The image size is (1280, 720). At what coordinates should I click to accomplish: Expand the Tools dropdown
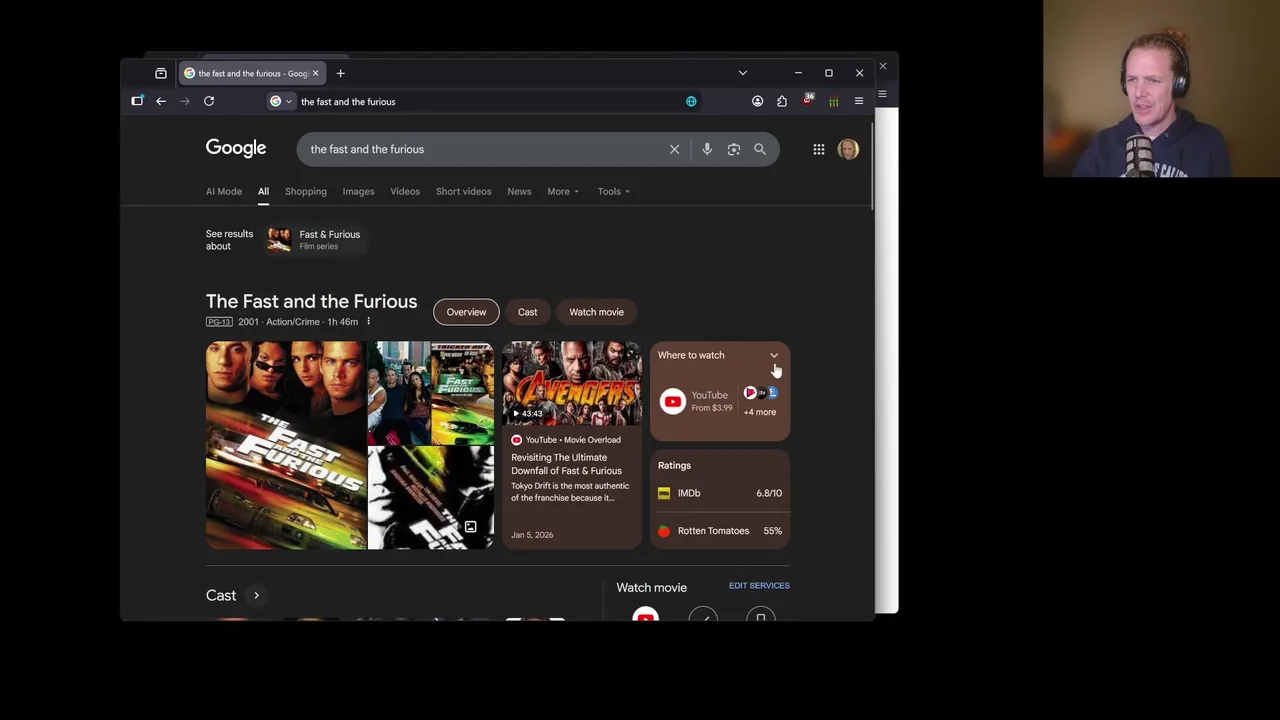pos(614,191)
